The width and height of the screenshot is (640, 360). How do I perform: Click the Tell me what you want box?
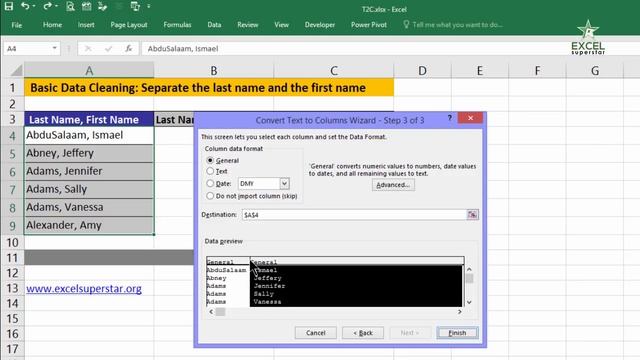click(453, 25)
